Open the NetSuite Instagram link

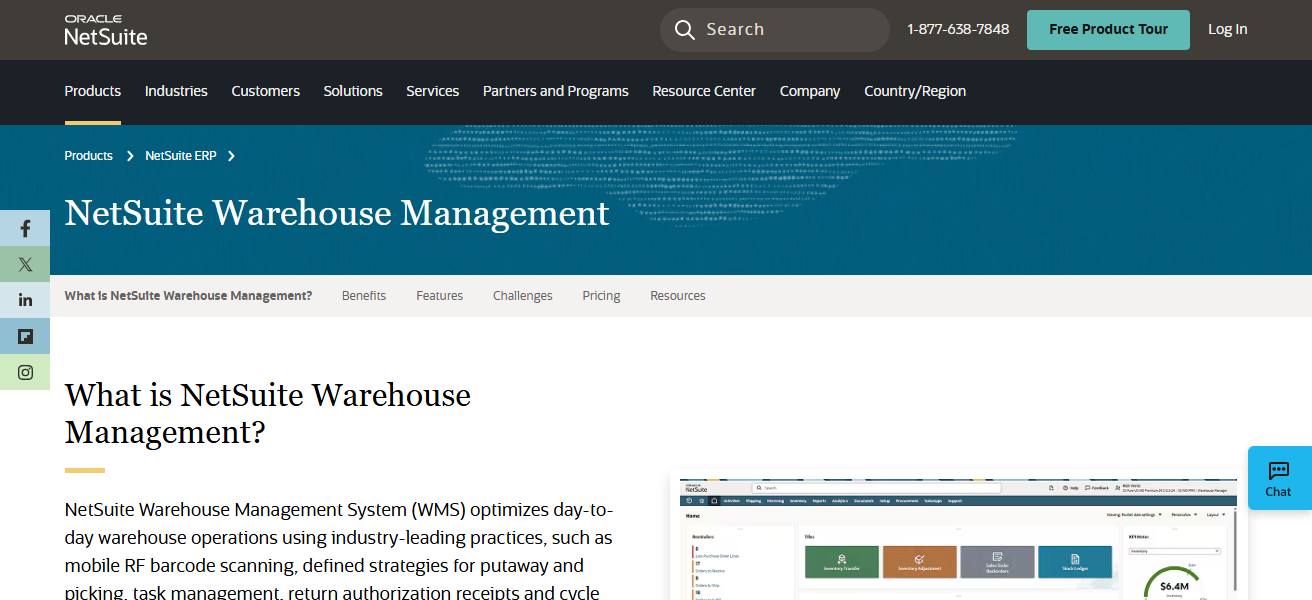pos(25,372)
